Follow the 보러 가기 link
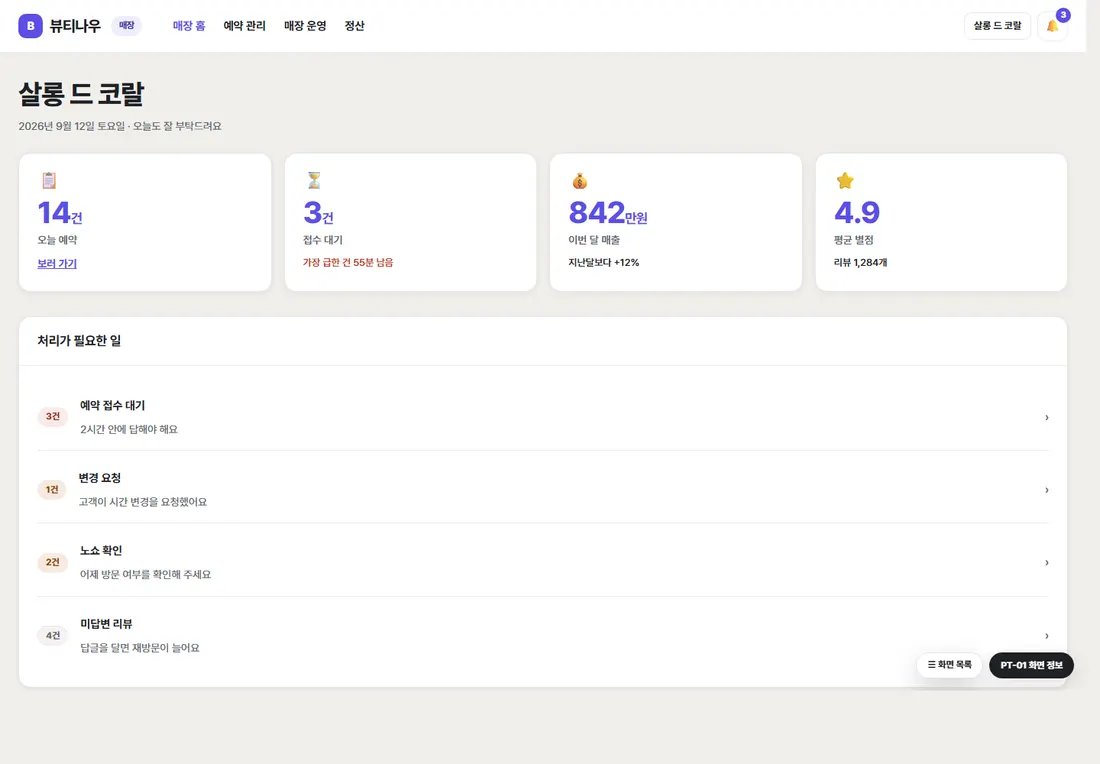The width and height of the screenshot is (1100, 764). coord(57,264)
